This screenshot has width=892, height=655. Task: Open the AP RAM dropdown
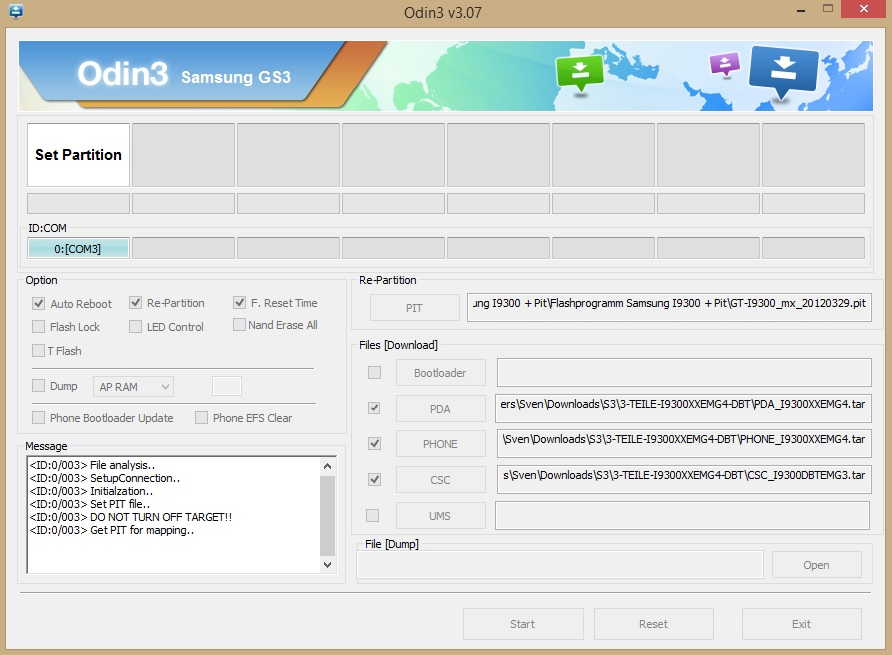tap(133, 387)
